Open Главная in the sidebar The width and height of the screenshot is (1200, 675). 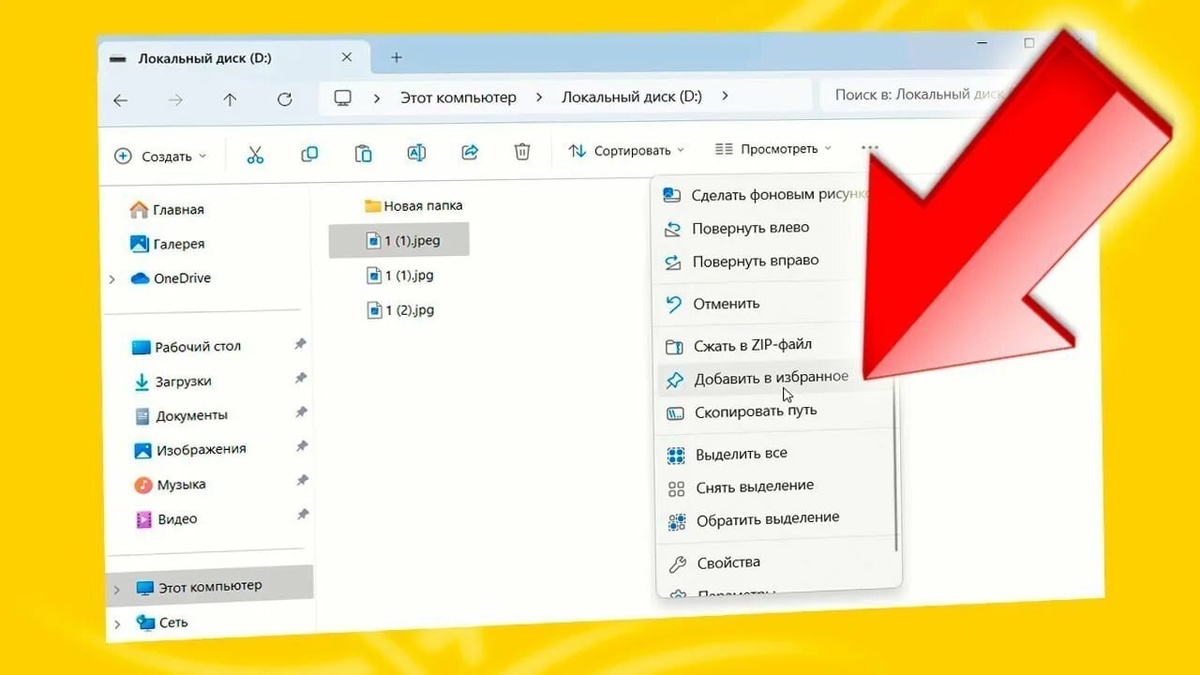click(x=167, y=210)
